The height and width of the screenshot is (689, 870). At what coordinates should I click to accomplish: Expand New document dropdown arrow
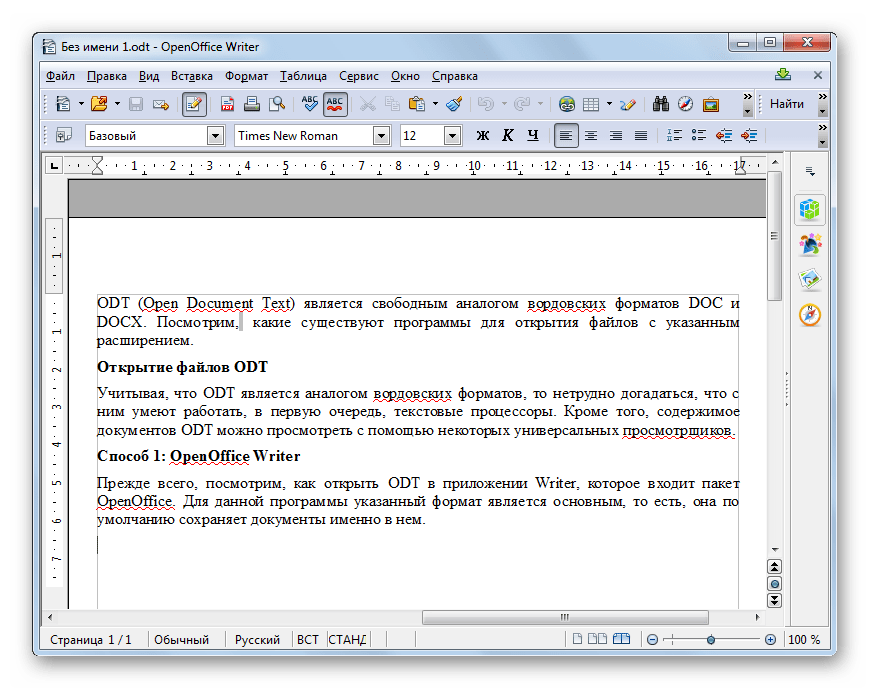81,104
